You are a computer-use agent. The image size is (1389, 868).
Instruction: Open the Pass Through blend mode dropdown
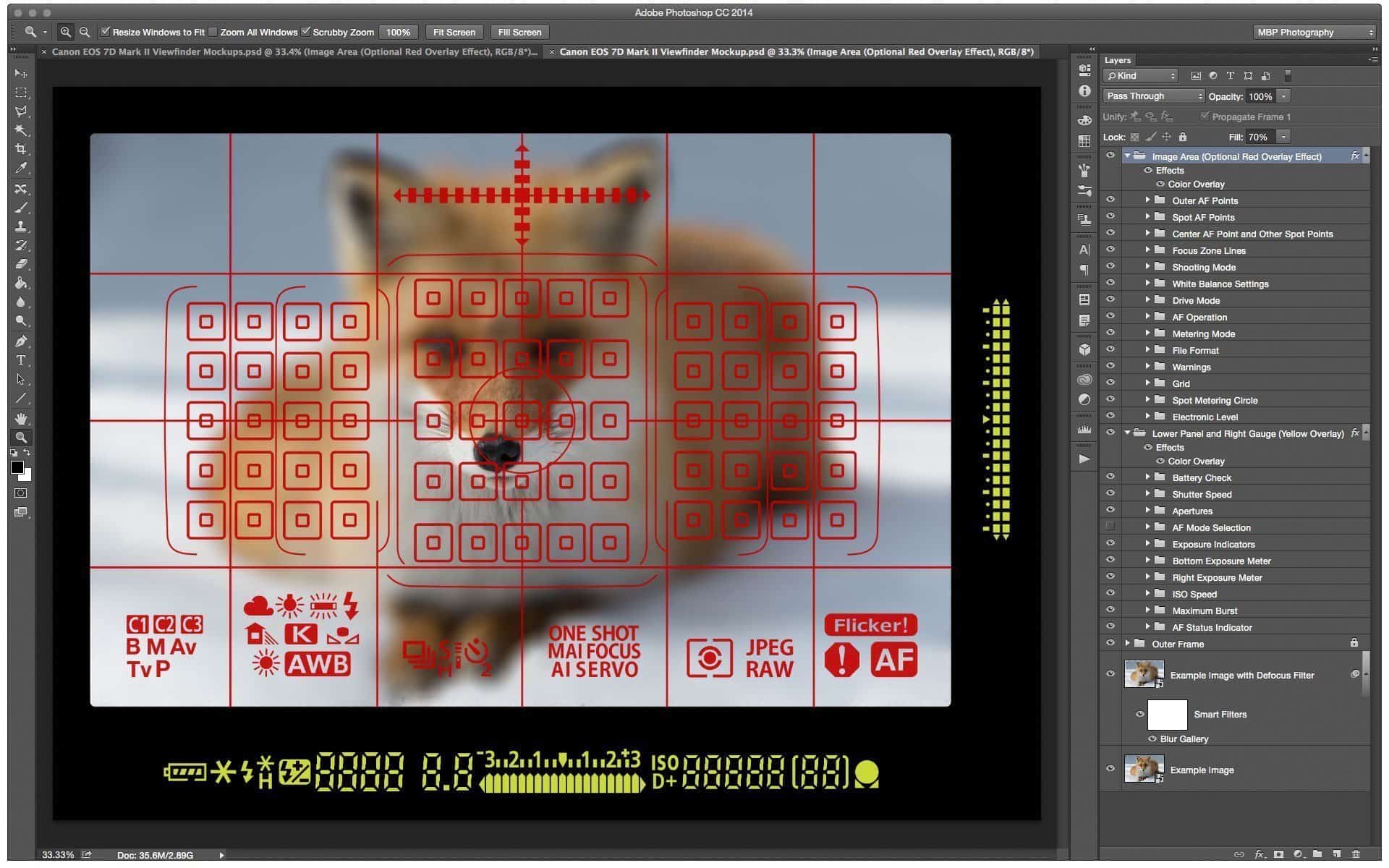pyautogui.click(x=1153, y=96)
